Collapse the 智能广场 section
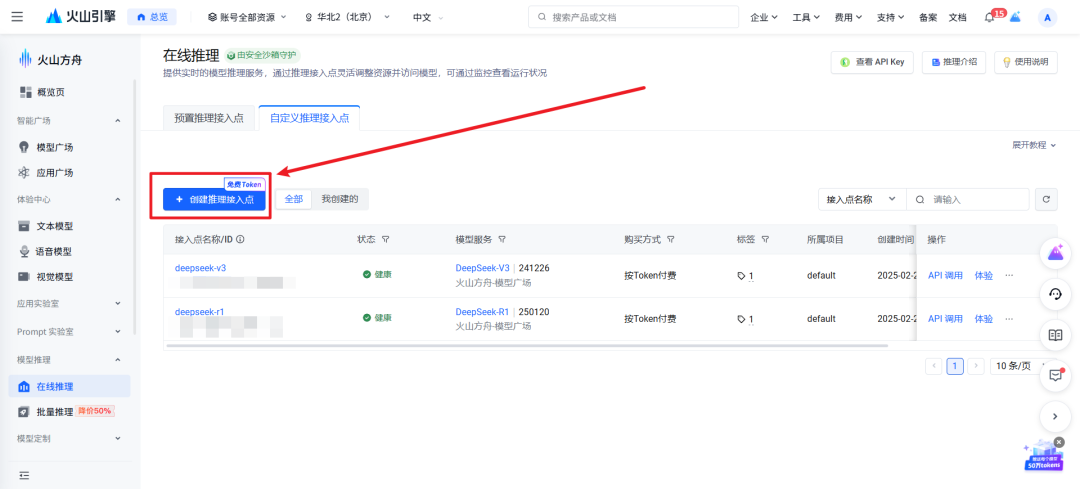This screenshot has height=489, width=1080. (117, 121)
